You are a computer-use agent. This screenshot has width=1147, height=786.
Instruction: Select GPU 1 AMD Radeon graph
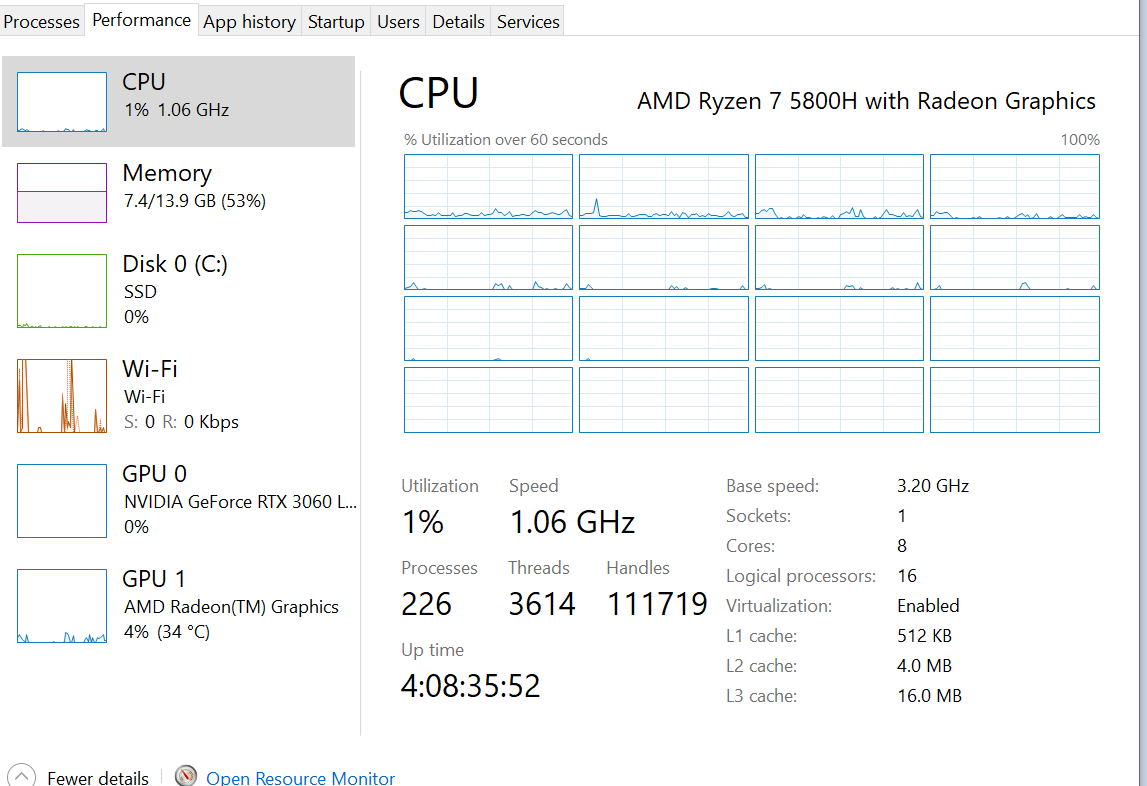click(x=62, y=606)
